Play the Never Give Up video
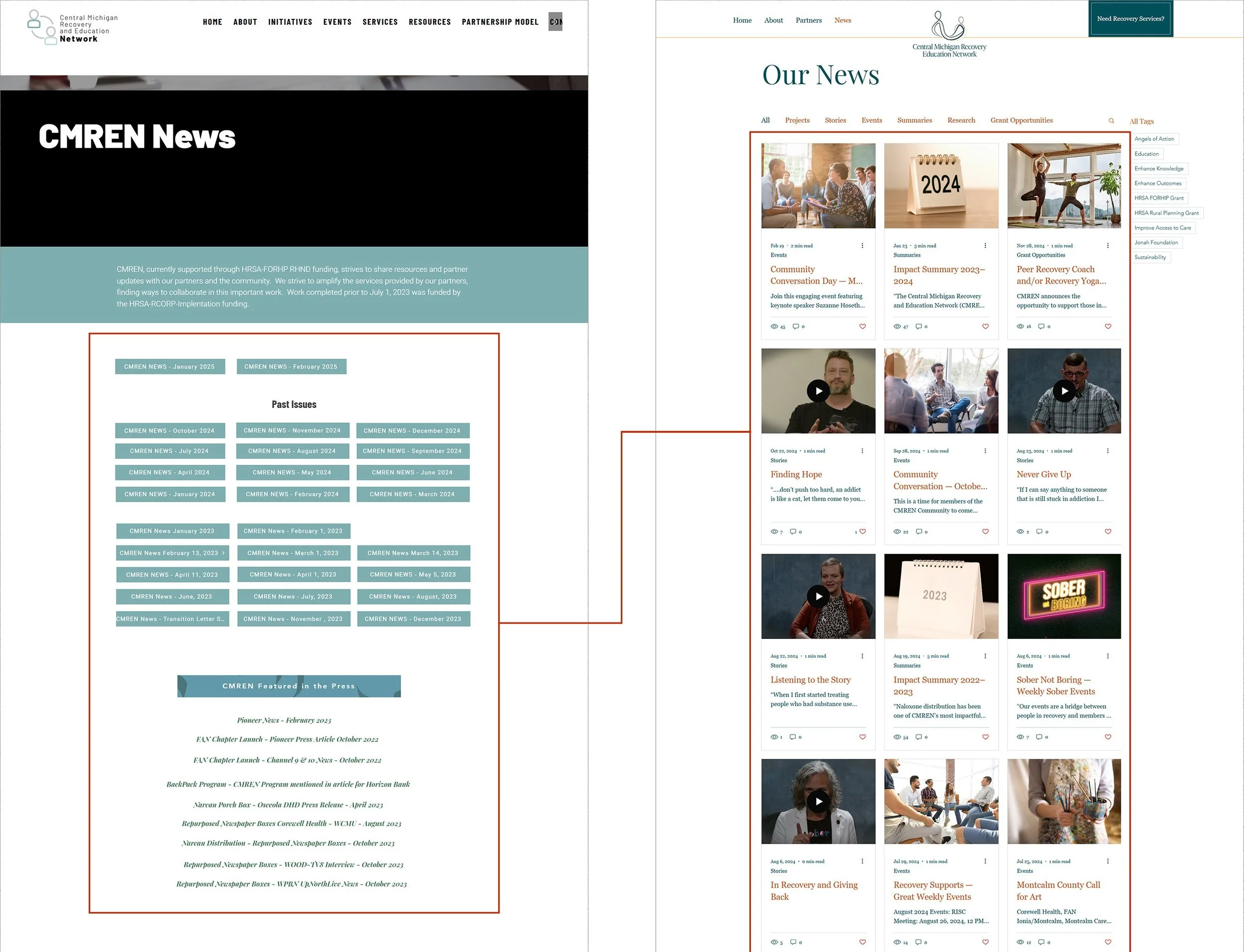 (1064, 391)
